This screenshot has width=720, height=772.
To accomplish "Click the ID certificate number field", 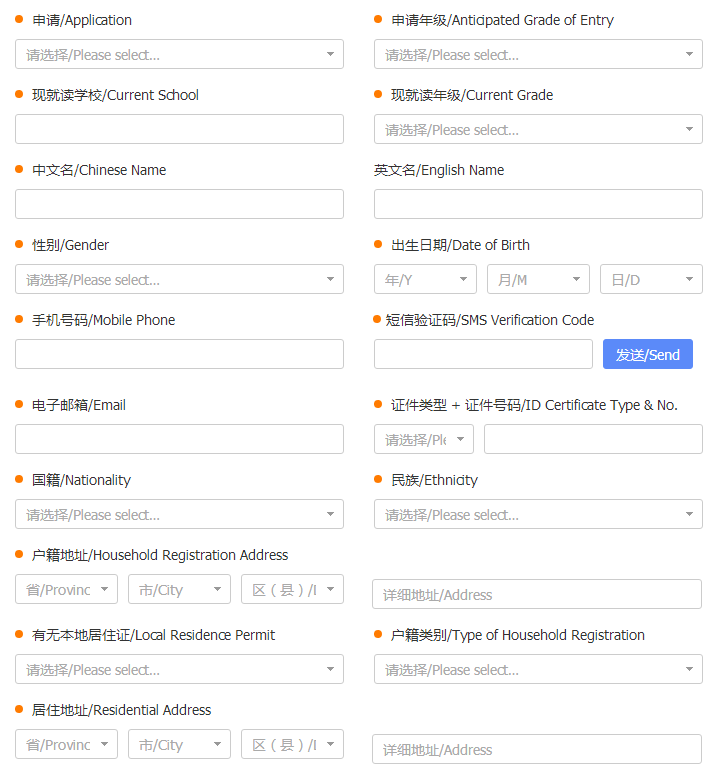I will point(593,439).
